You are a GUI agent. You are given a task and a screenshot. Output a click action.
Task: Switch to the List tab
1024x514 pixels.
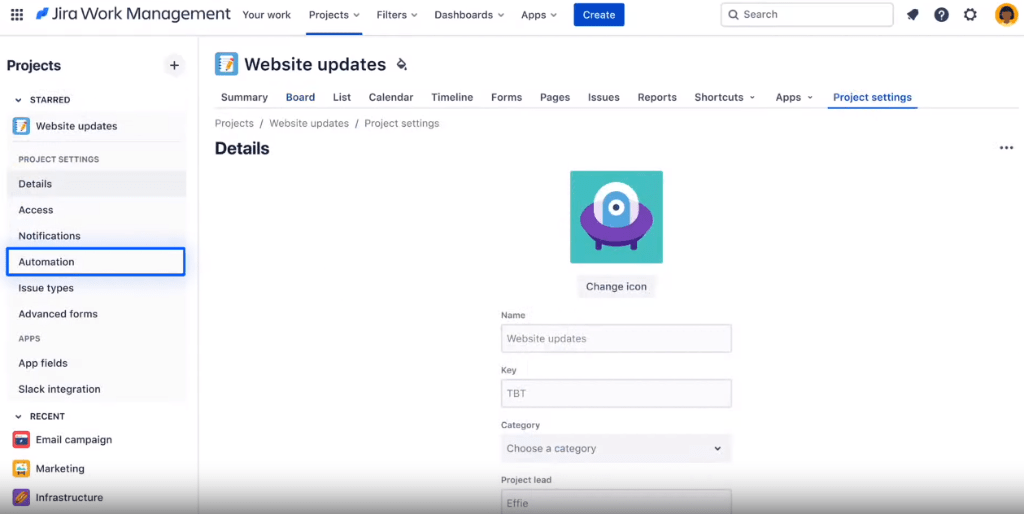click(342, 97)
